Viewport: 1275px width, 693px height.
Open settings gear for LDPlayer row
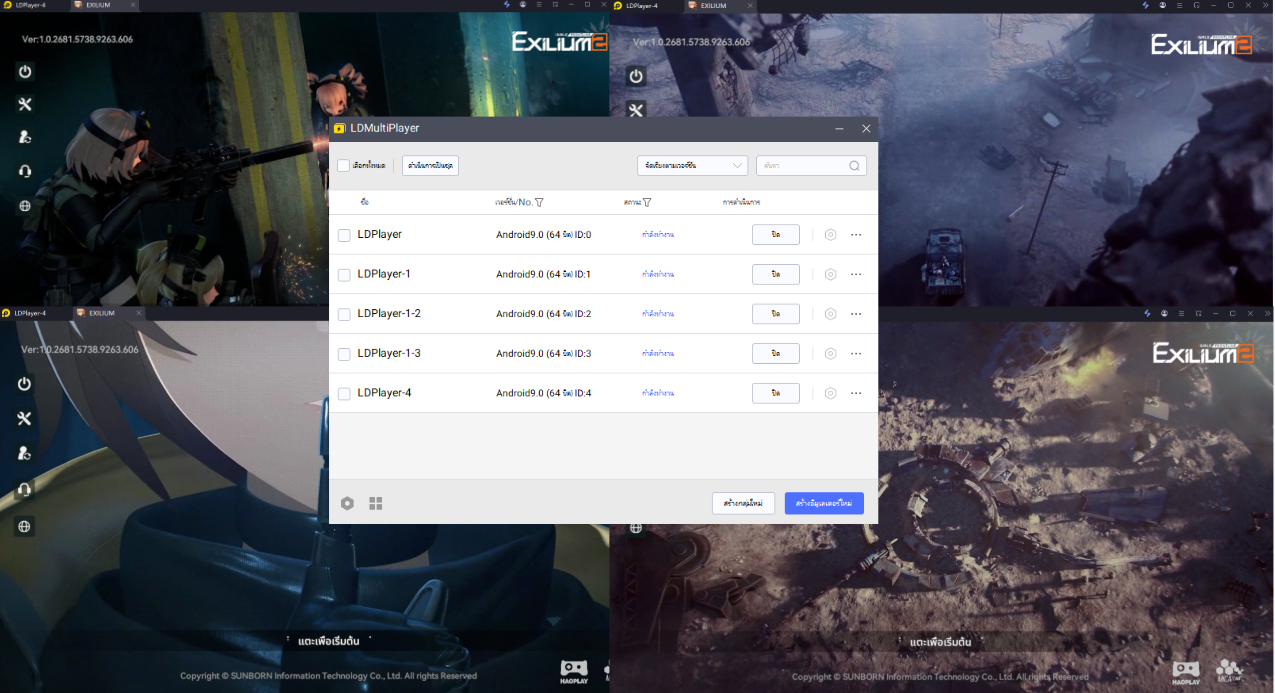(x=830, y=234)
